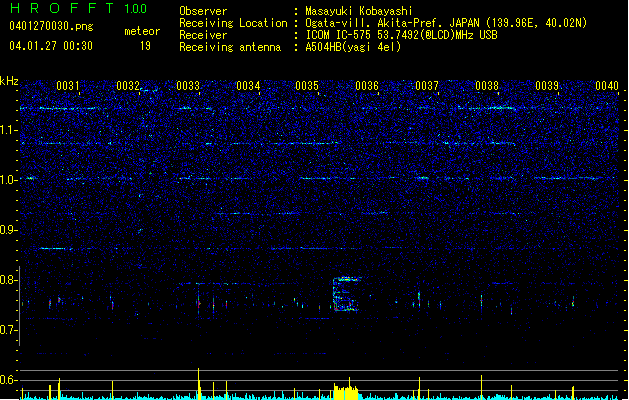Click the ICOM IC-575 receiver value
629x400 pixels.
(x=401, y=35)
